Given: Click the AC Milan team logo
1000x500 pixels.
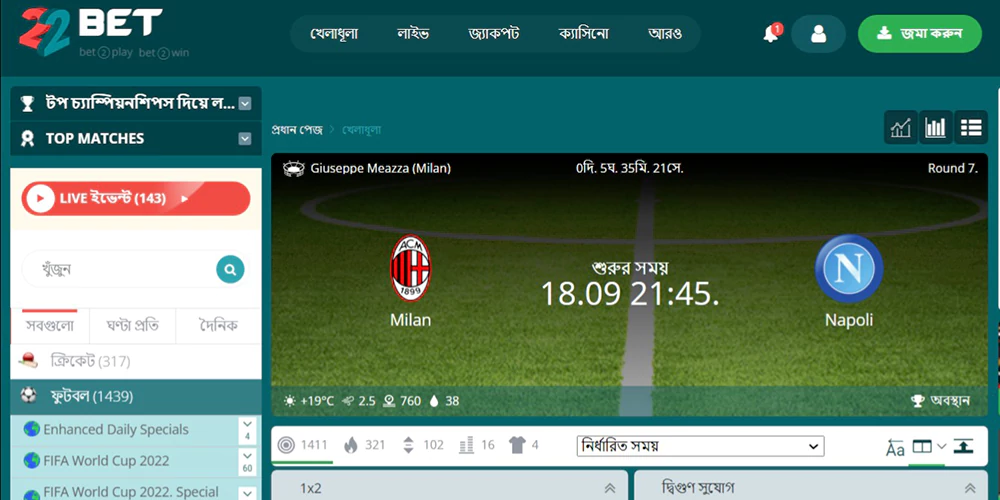Looking at the screenshot, I should [x=411, y=268].
